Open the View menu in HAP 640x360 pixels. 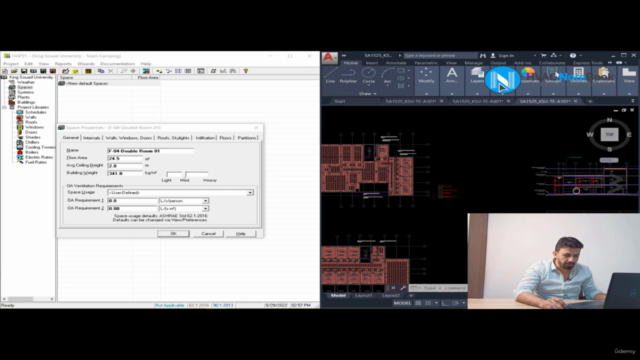point(43,64)
